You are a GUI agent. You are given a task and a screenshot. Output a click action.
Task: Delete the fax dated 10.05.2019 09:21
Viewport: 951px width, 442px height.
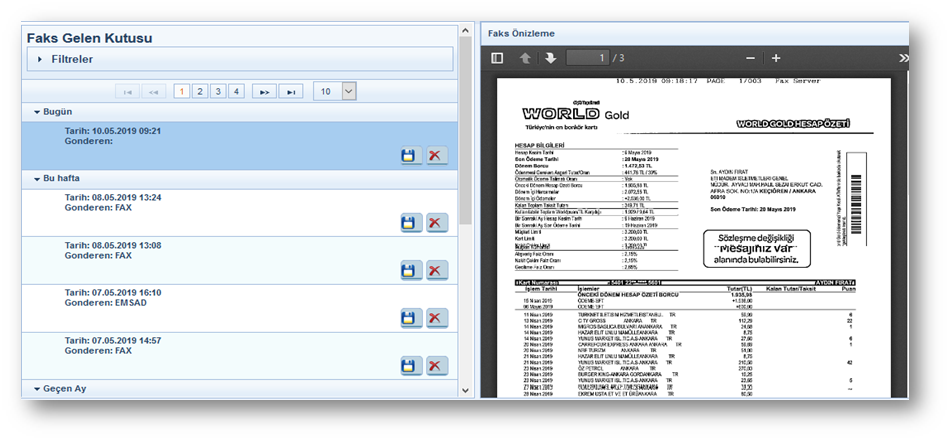(436, 155)
